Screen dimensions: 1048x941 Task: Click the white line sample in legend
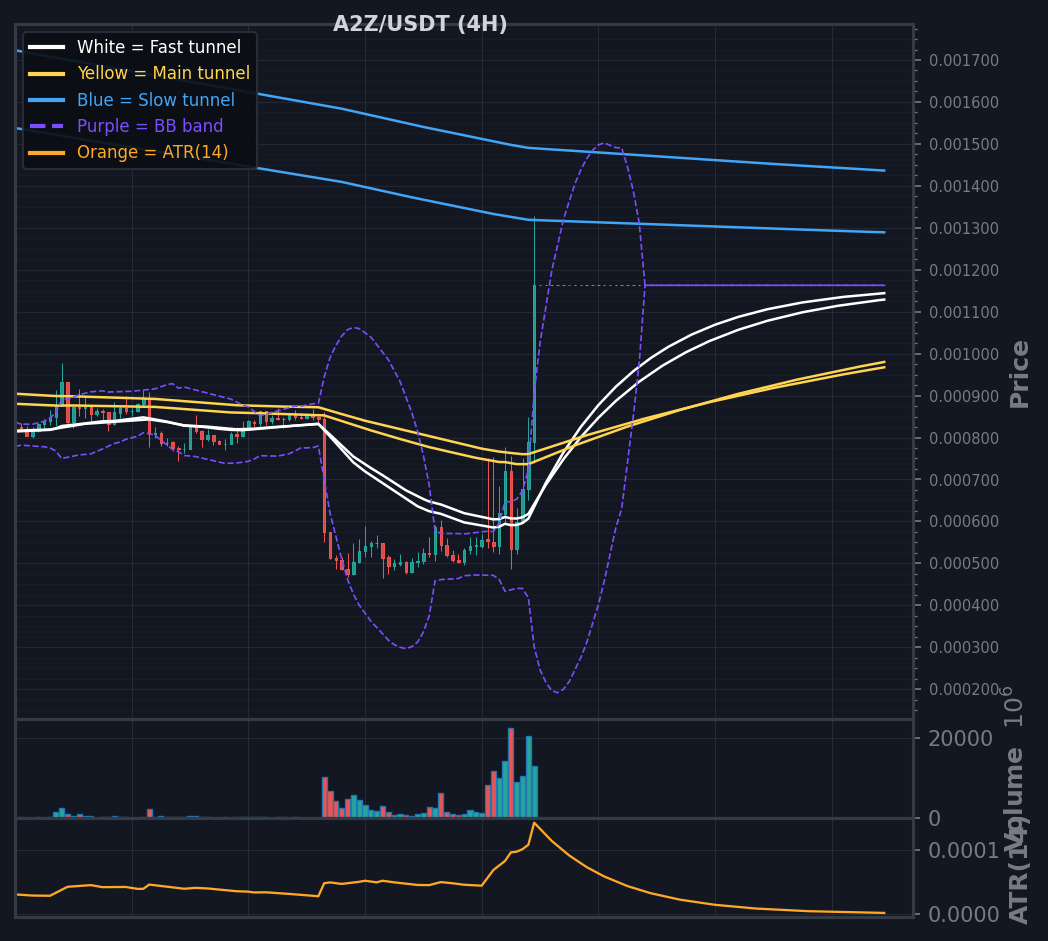click(x=47, y=47)
